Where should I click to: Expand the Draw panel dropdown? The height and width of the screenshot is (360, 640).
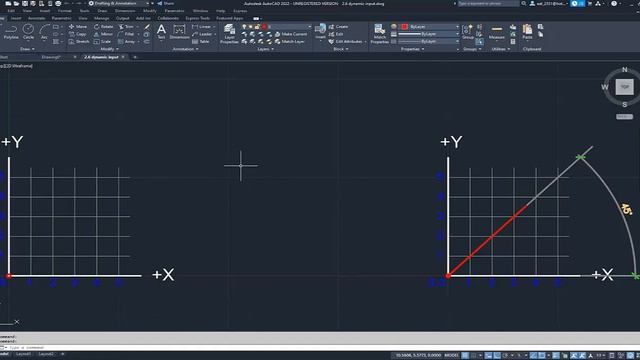pyautogui.click(x=27, y=49)
